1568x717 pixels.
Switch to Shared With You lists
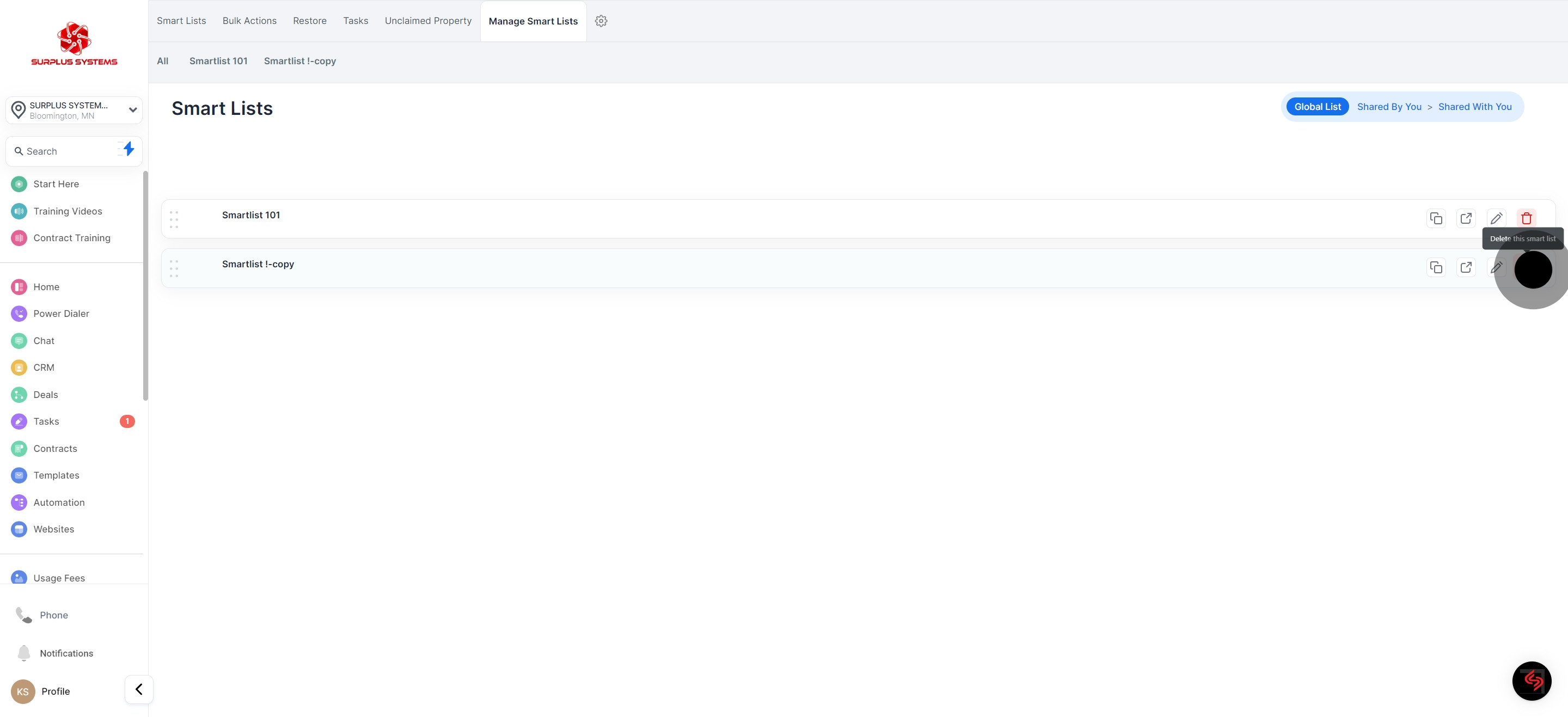coord(1474,107)
